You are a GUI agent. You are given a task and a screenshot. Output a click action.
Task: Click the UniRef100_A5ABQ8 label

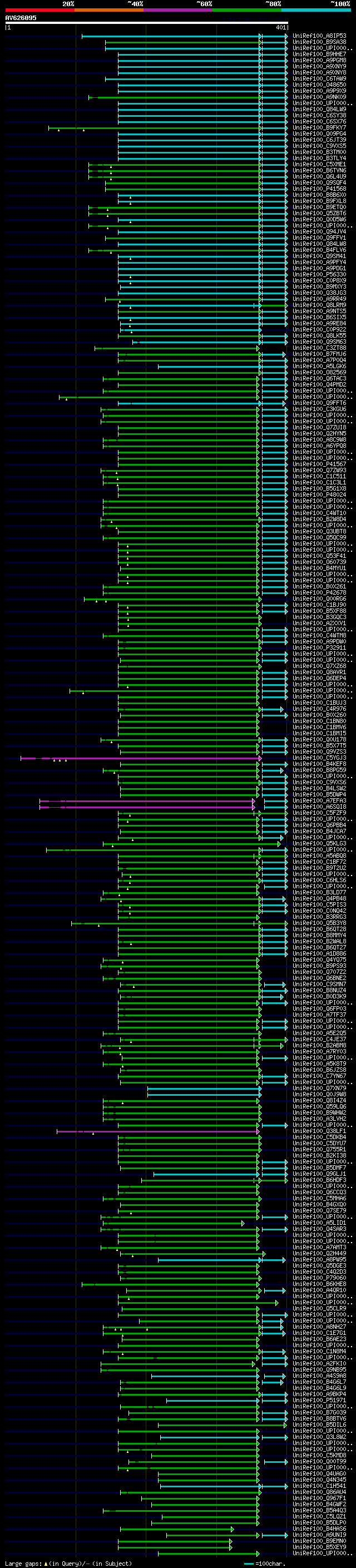click(x=319, y=856)
